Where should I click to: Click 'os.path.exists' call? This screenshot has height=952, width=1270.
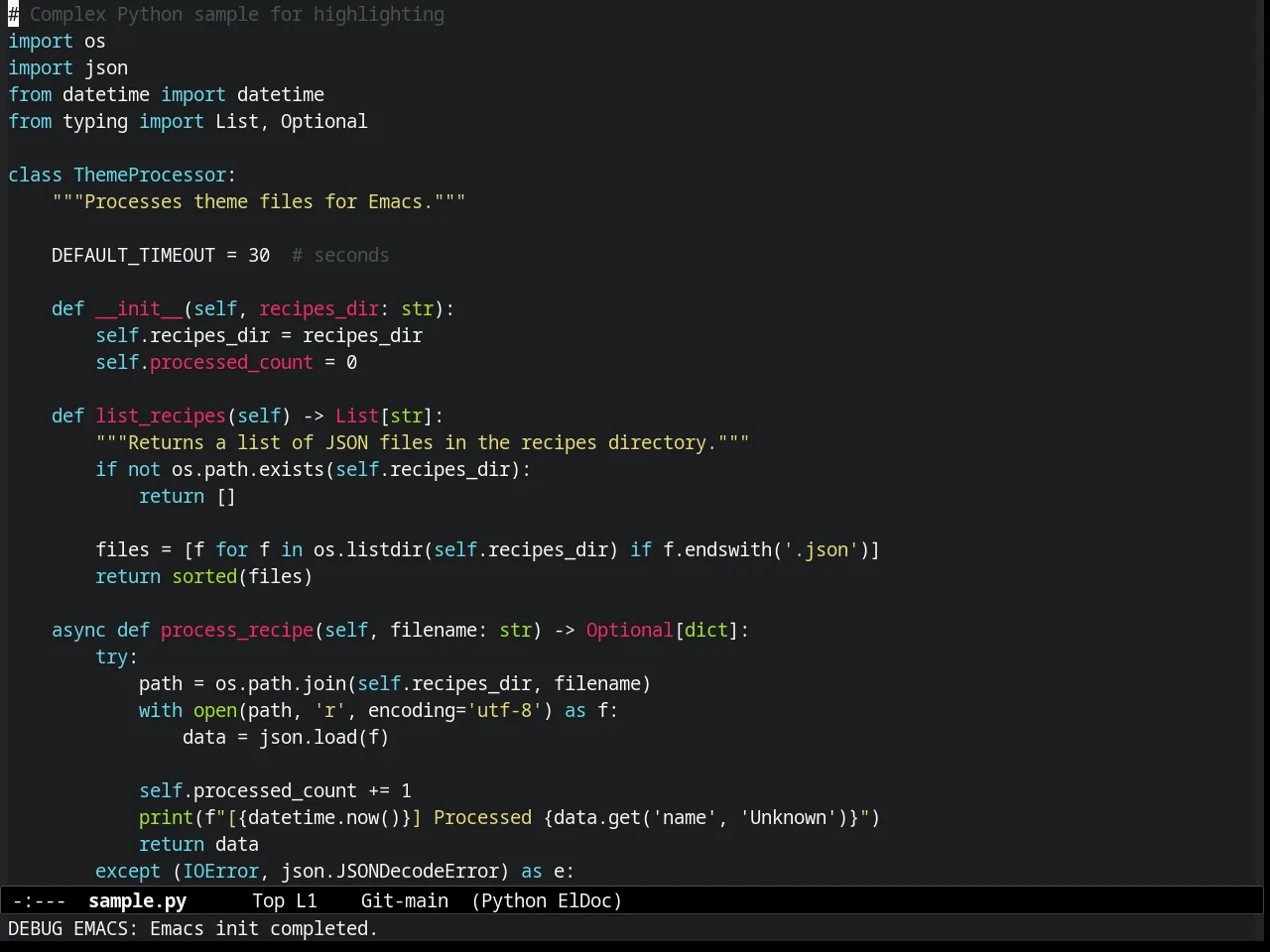pos(248,469)
